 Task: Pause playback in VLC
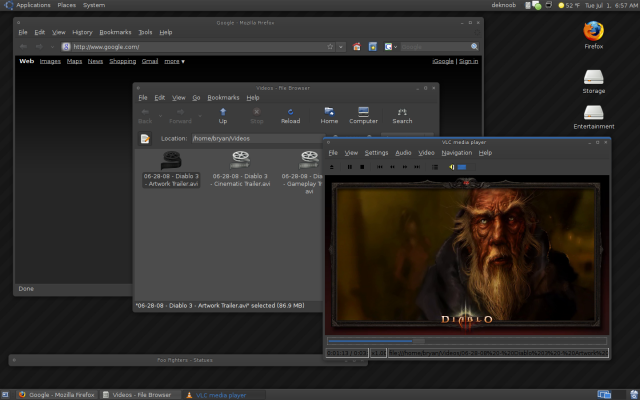(350, 167)
